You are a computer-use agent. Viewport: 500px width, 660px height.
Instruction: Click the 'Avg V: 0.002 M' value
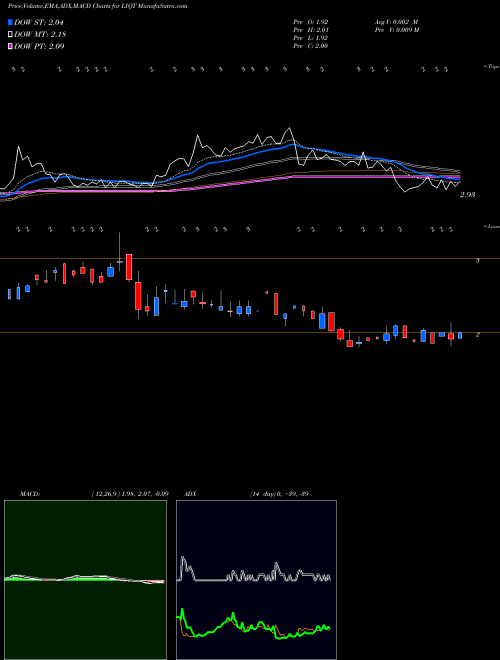click(396, 21)
